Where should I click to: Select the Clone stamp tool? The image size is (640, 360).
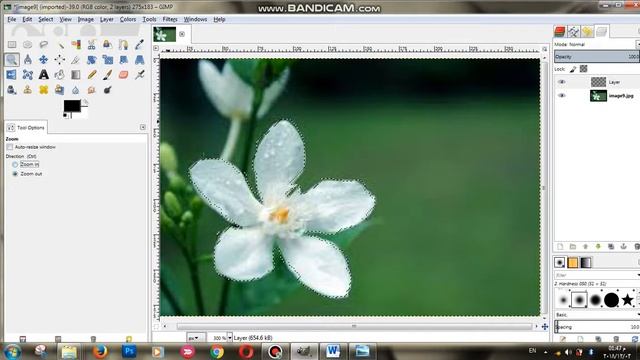[27, 90]
